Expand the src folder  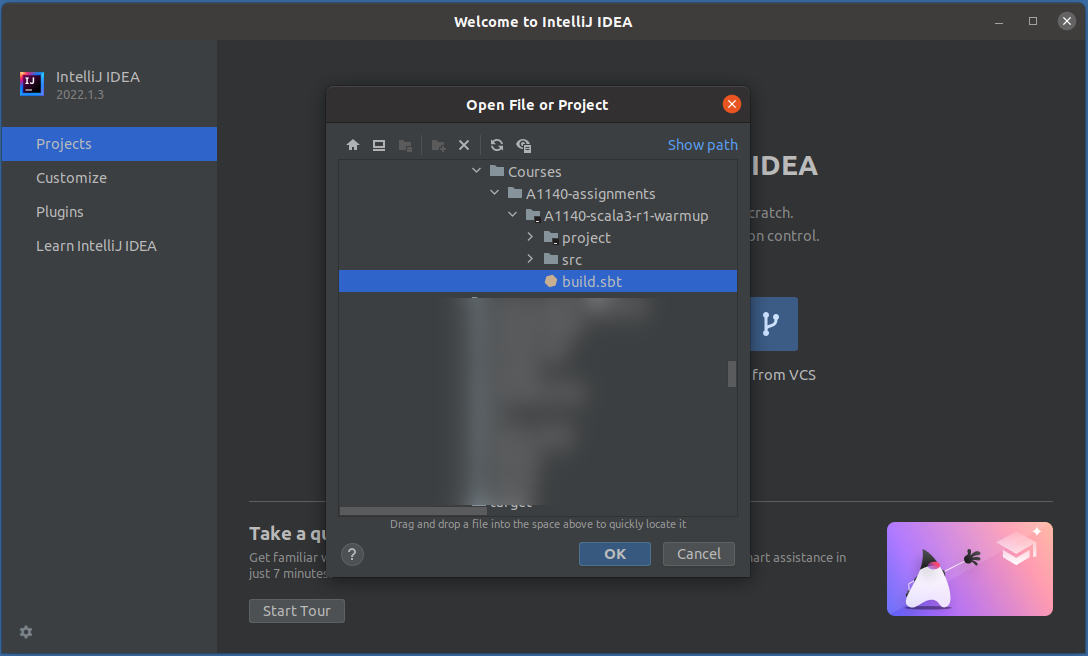click(x=531, y=260)
